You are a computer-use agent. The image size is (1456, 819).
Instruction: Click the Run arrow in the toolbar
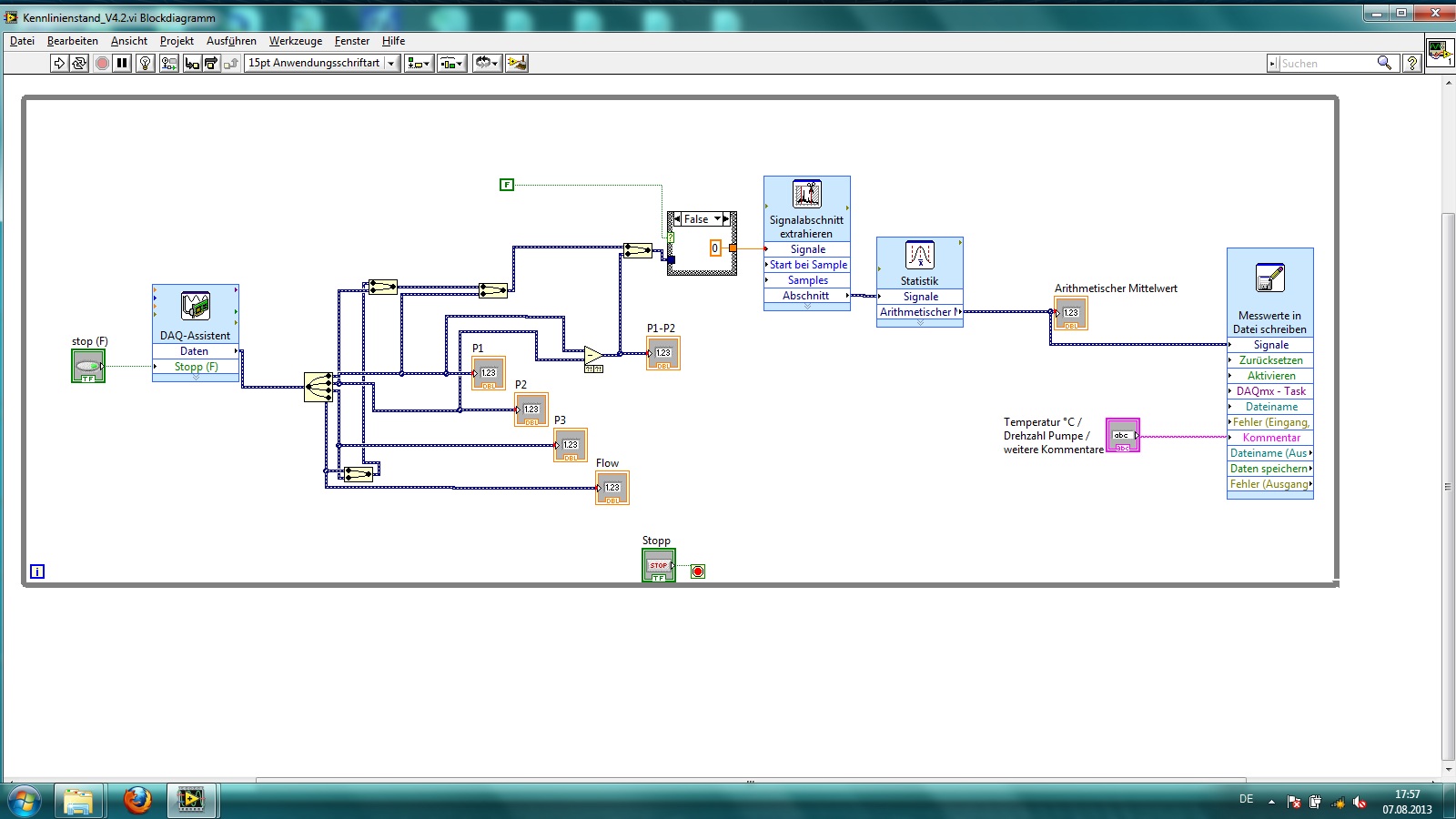click(x=59, y=63)
